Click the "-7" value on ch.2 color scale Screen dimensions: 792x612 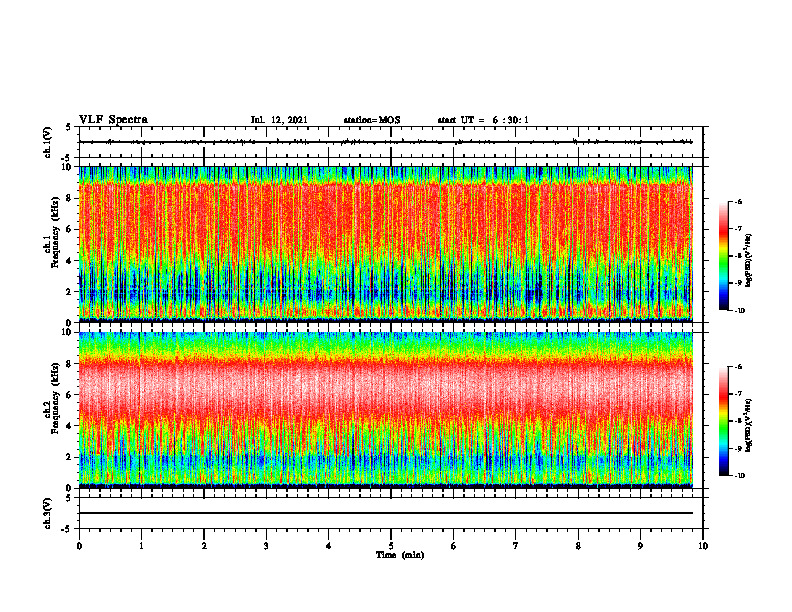738,394
